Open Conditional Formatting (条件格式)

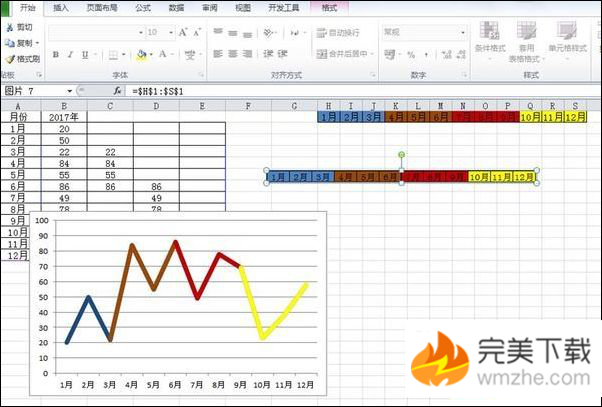[x=490, y=41]
